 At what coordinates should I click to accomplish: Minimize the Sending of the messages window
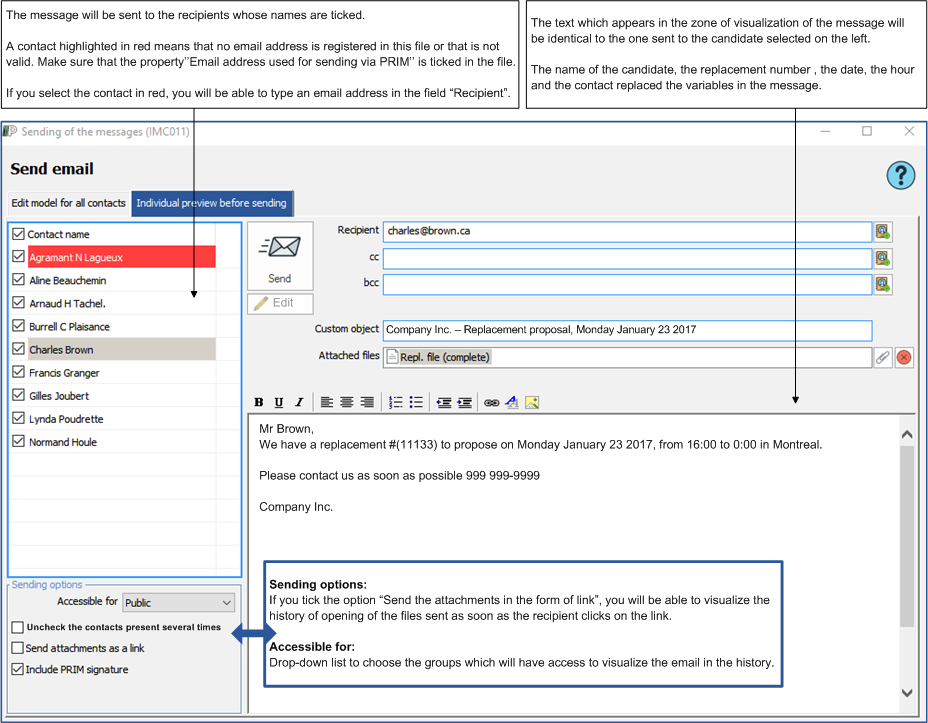pos(825,131)
